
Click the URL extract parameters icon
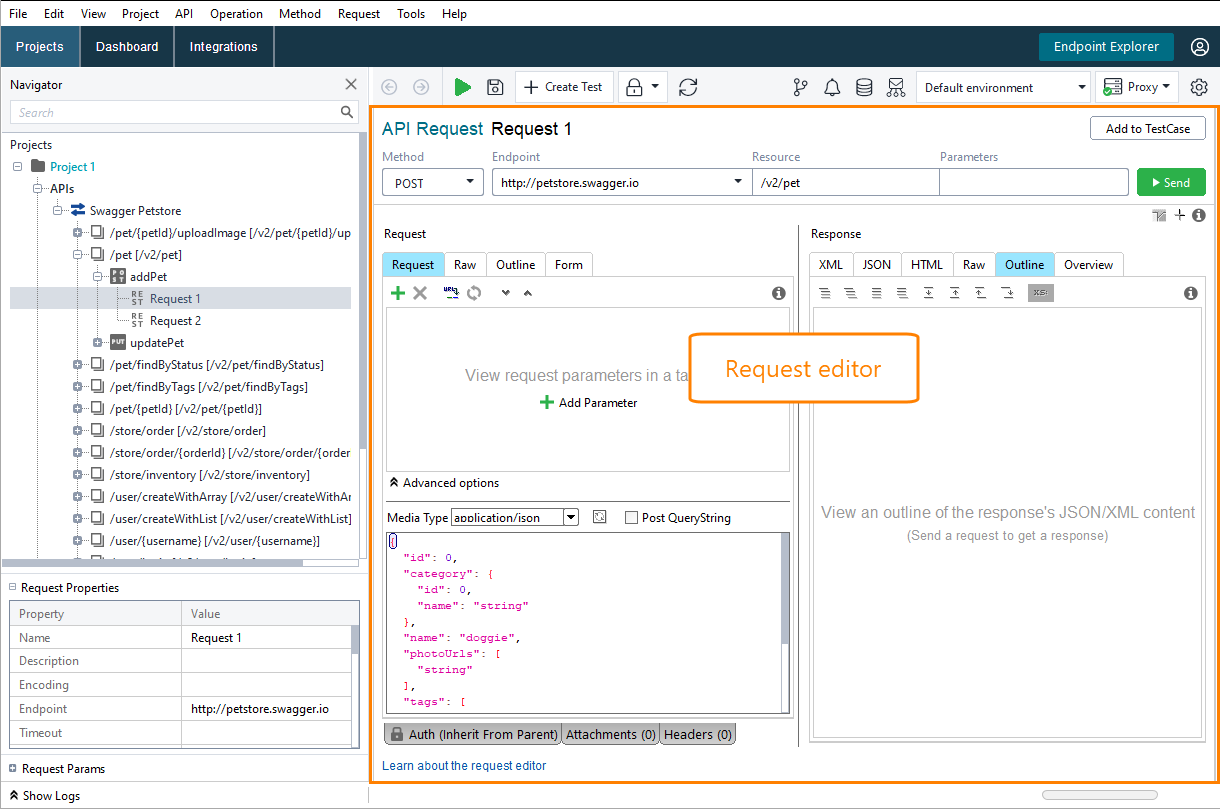tap(451, 293)
